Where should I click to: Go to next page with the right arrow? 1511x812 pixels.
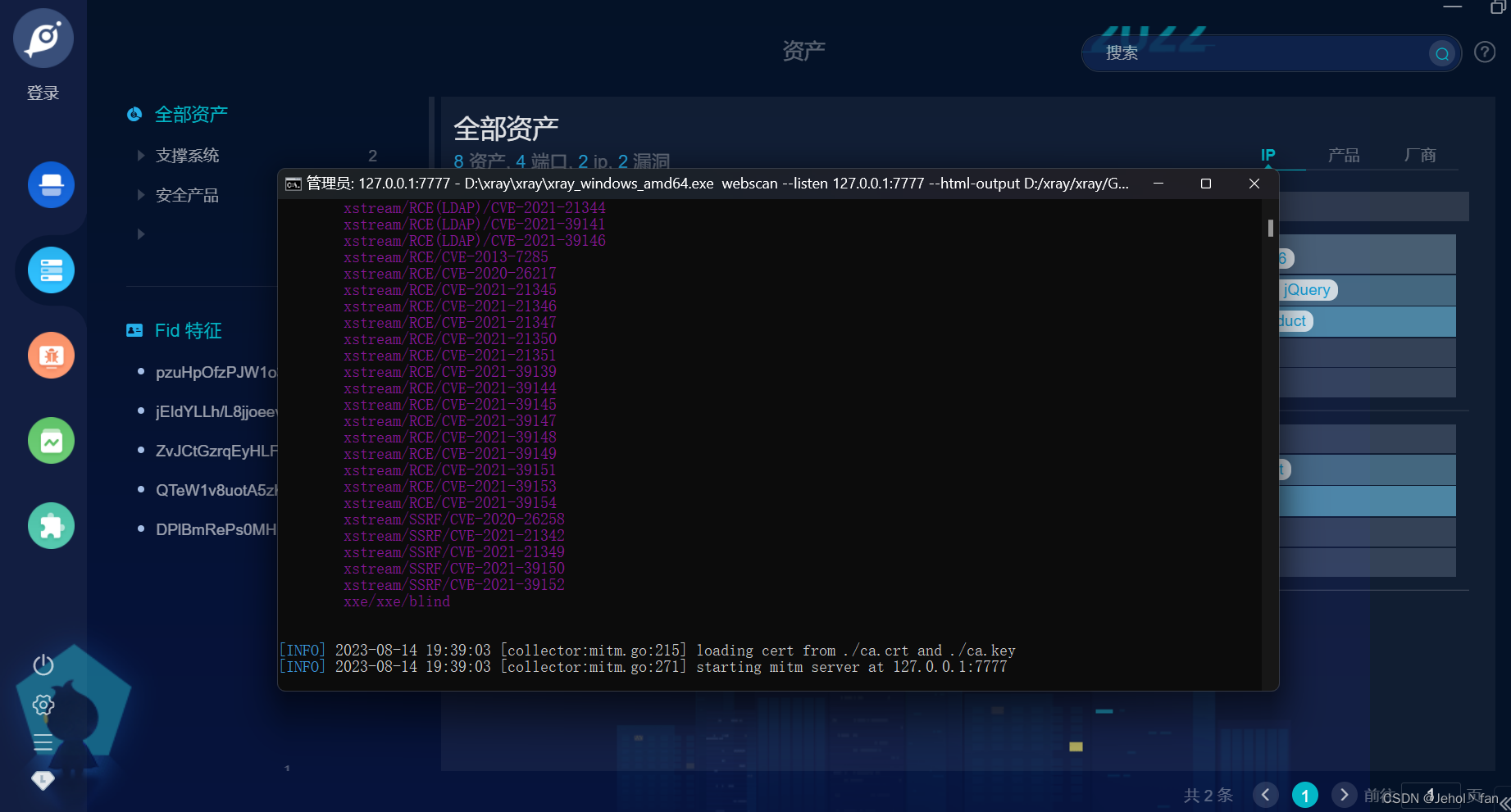1344,794
